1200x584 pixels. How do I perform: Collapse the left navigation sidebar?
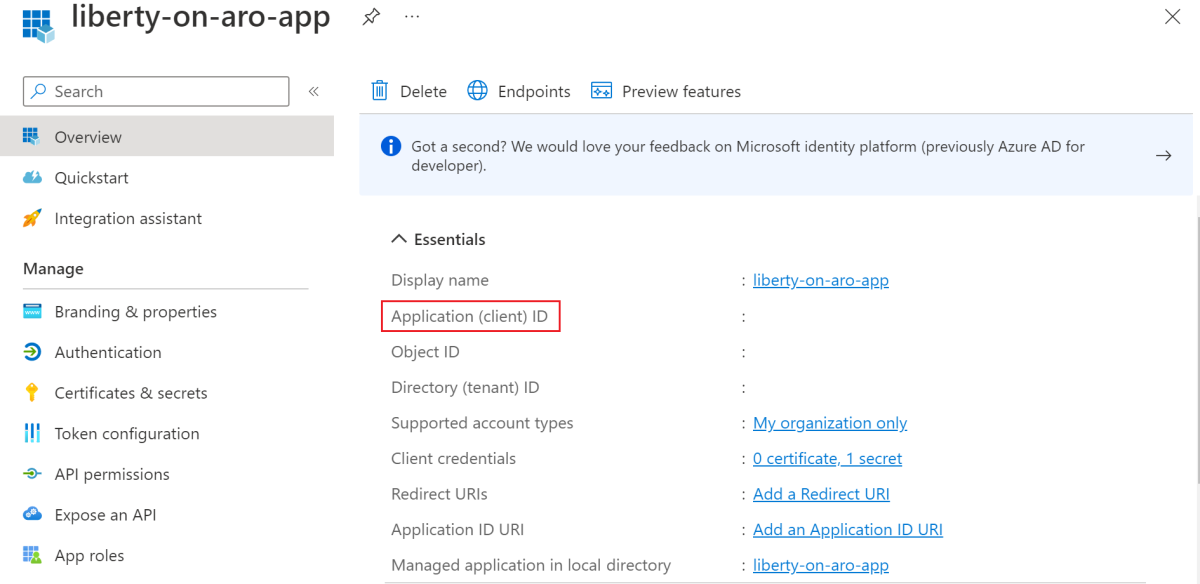313,90
